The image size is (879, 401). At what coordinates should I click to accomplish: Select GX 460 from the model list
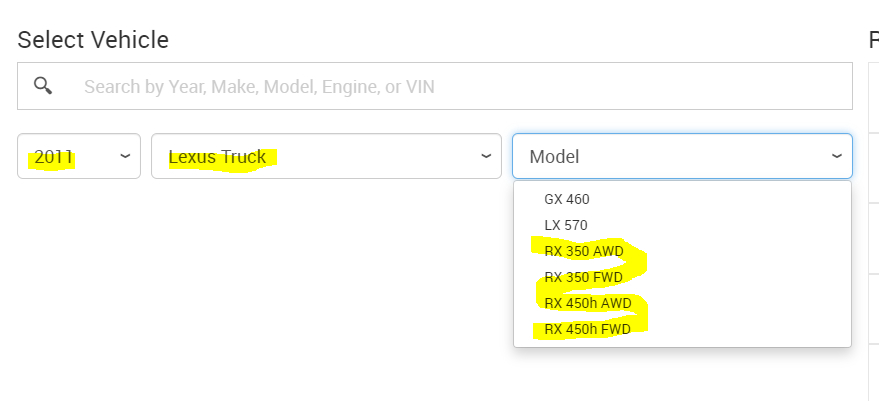point(567,199)
